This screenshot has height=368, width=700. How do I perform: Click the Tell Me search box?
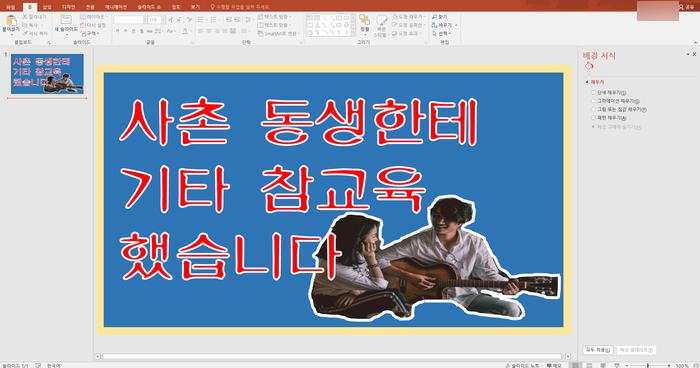[x=239, y=7]
